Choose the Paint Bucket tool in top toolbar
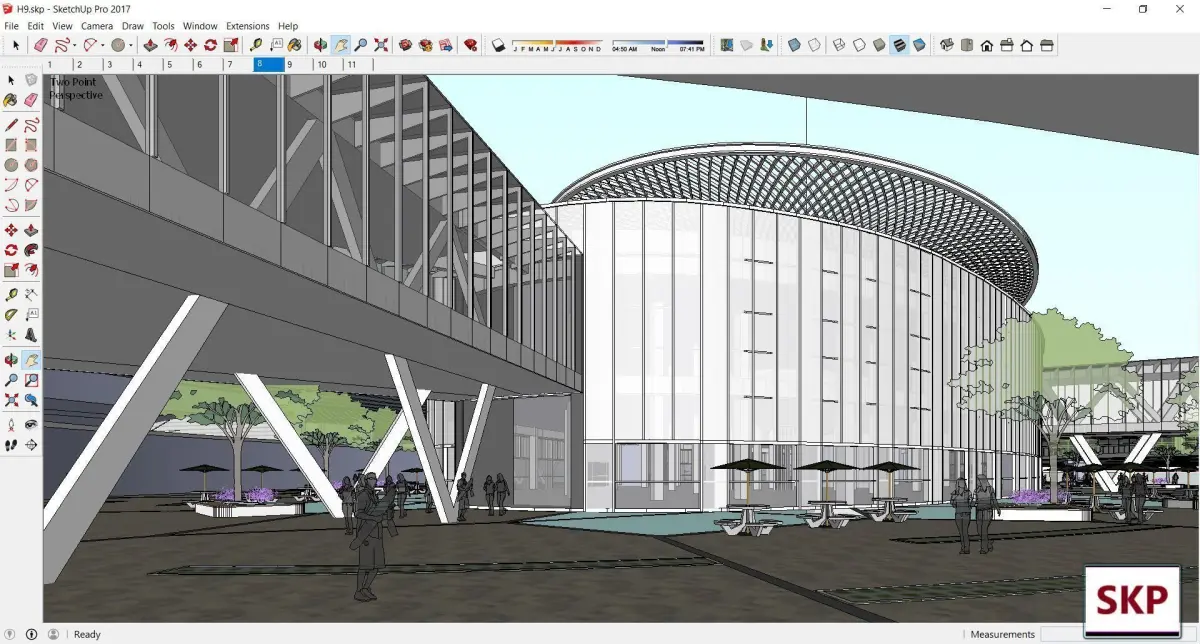This screenshot has height=644, width=1200. coord(295,45)
